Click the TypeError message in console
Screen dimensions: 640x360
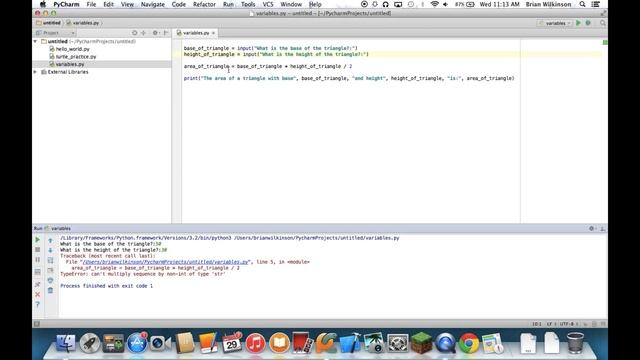click(x=143, y=274)
